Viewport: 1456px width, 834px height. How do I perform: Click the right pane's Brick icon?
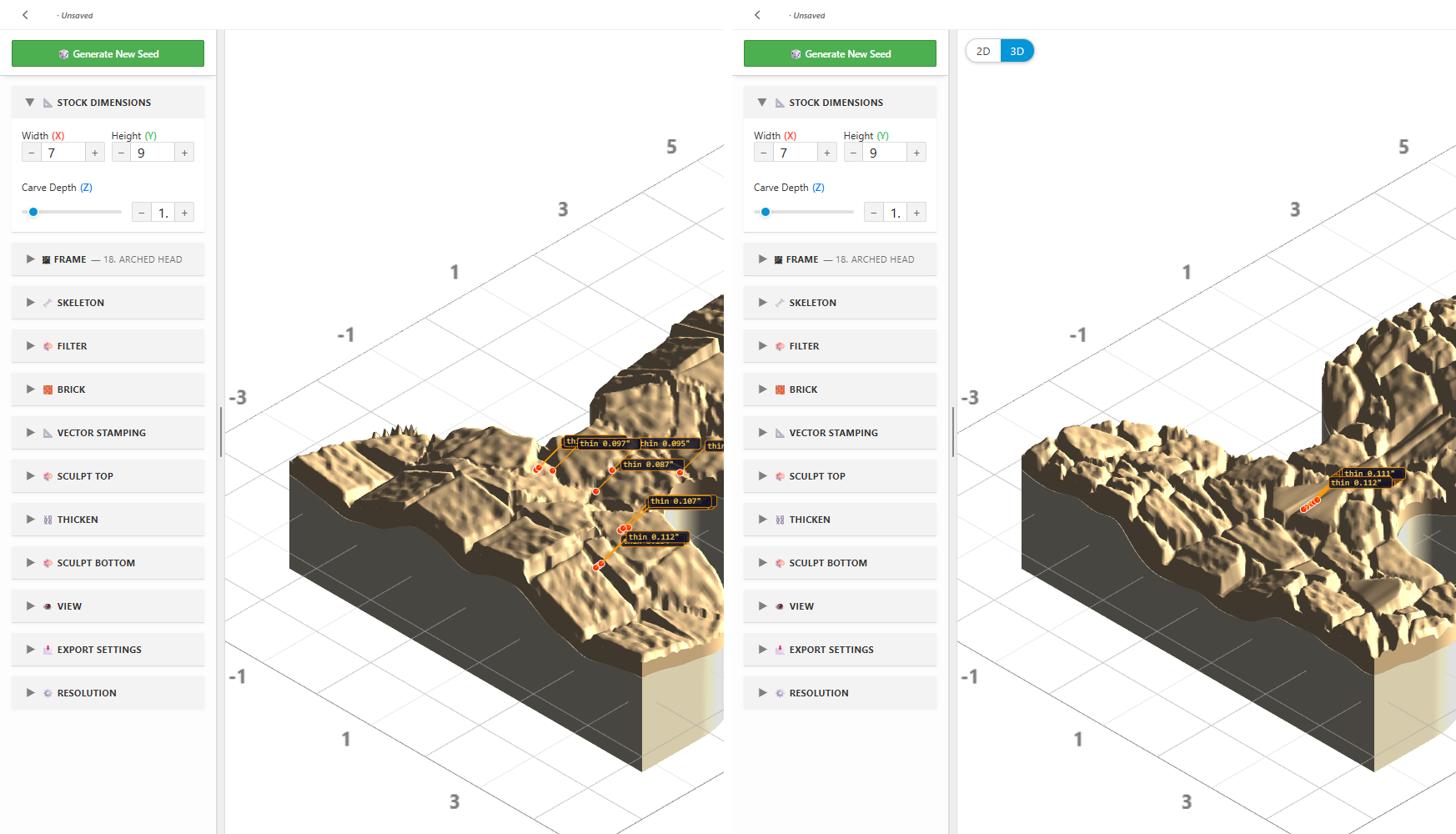[x=780, y=389]
